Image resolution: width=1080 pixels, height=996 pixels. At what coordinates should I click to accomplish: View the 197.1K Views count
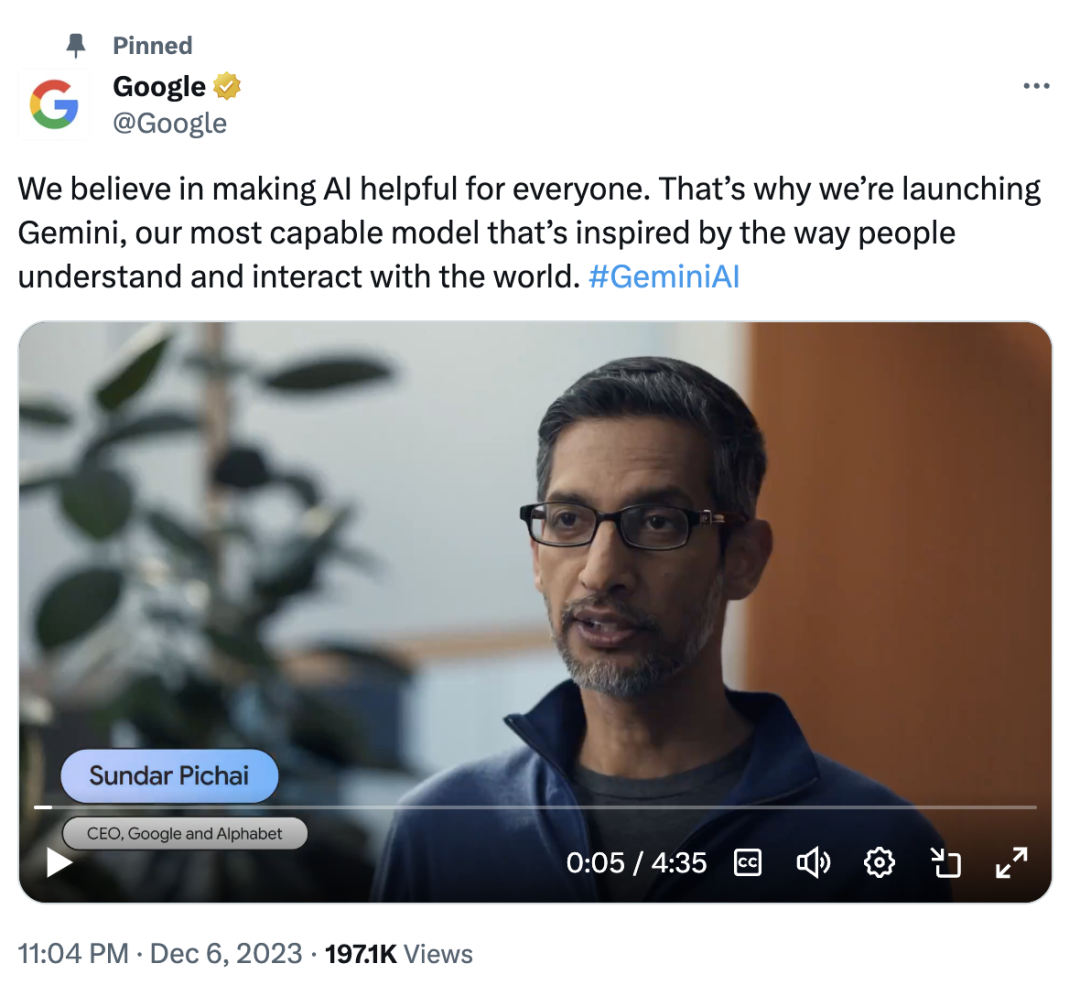pos(399,954)
